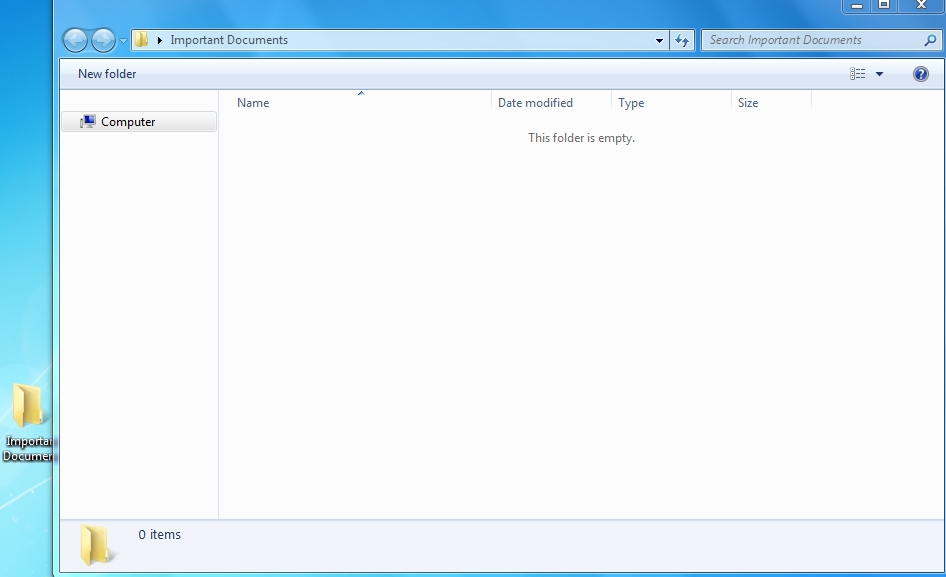Open address bar history dropdown
The width and height of the screenshot is (946, 577).
659,40
